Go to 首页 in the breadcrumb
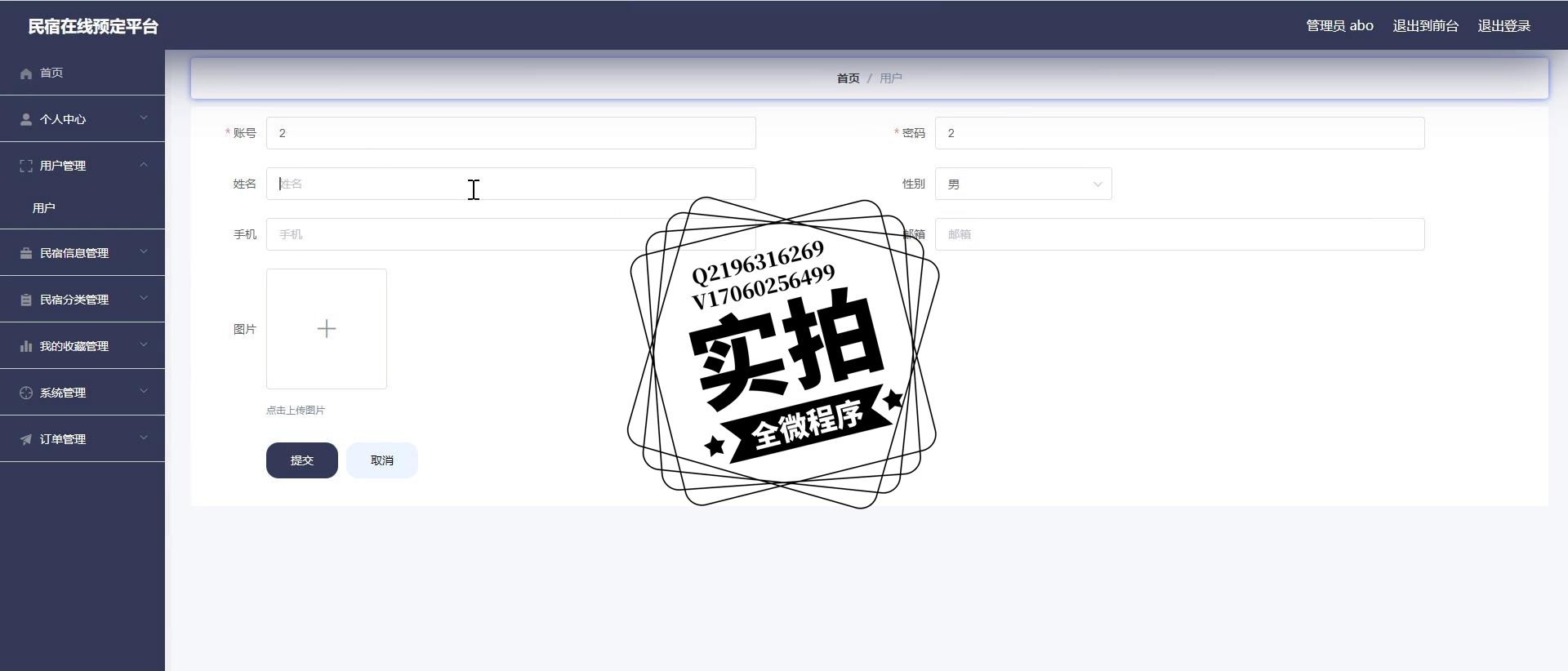The height and width of the screenshot is (671, 1568). tap(848, 78)
